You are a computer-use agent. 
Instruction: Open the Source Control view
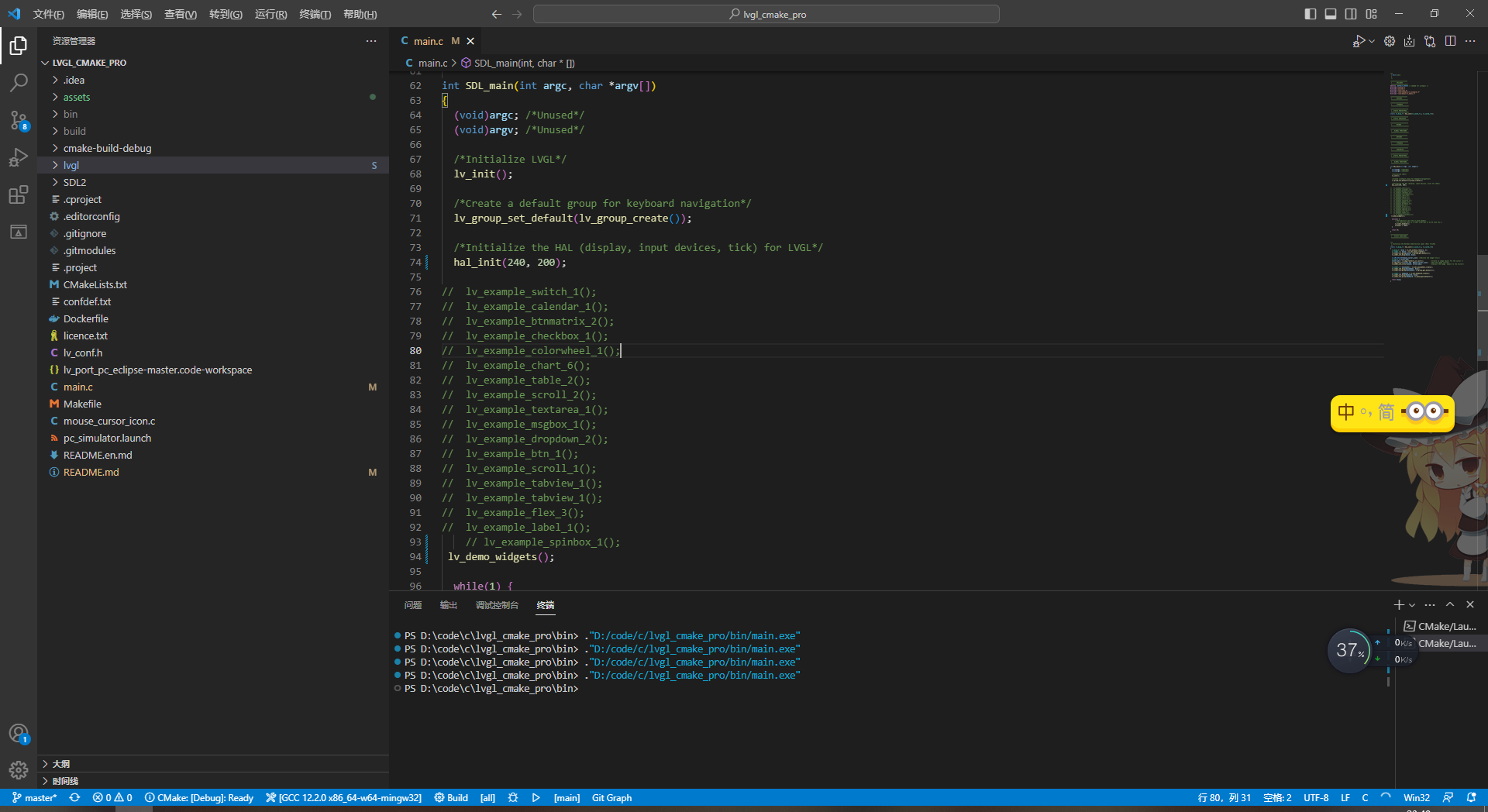[19, 120]
